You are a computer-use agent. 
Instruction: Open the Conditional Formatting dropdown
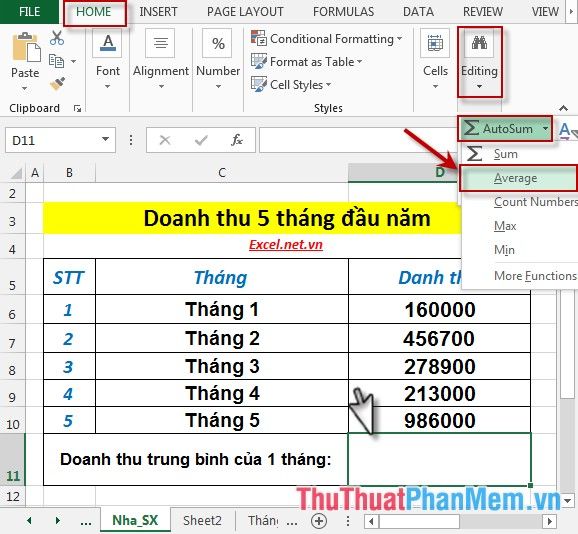pos(400,38)
